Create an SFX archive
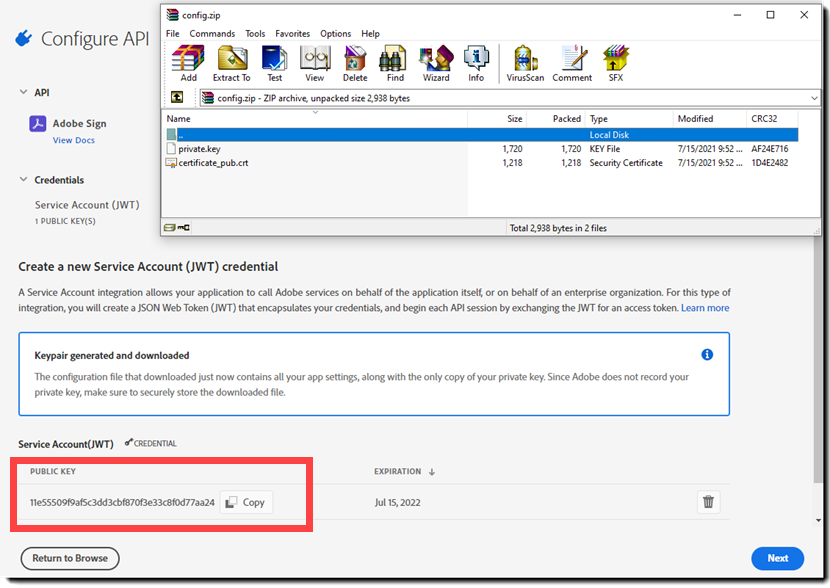The height and width of the screenshot is (588, 830). pyautogui.click(x=616, y=63)
